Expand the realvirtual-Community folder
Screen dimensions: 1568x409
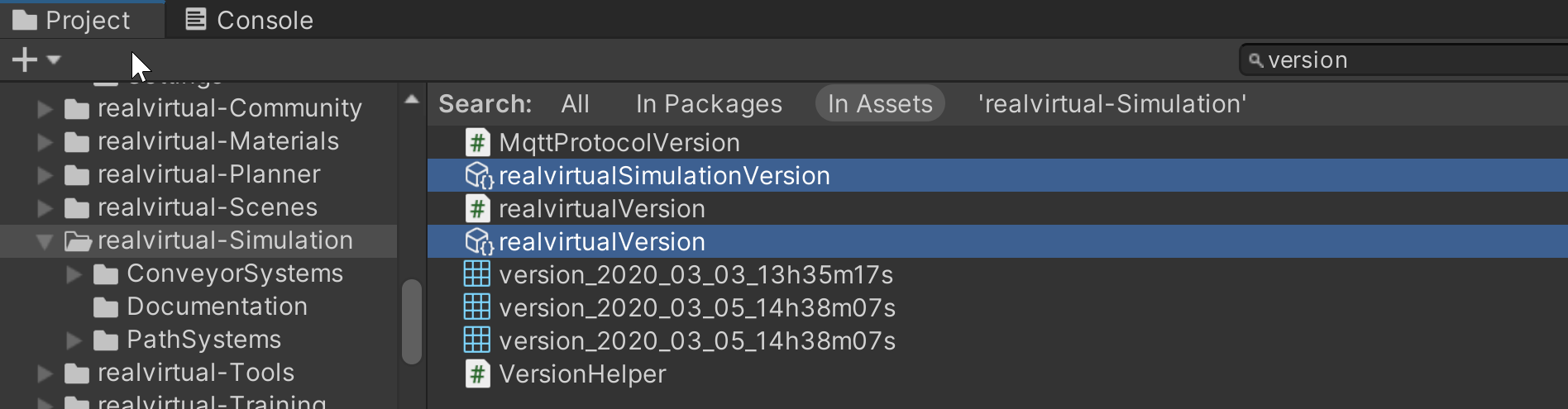tap(45, 109)
